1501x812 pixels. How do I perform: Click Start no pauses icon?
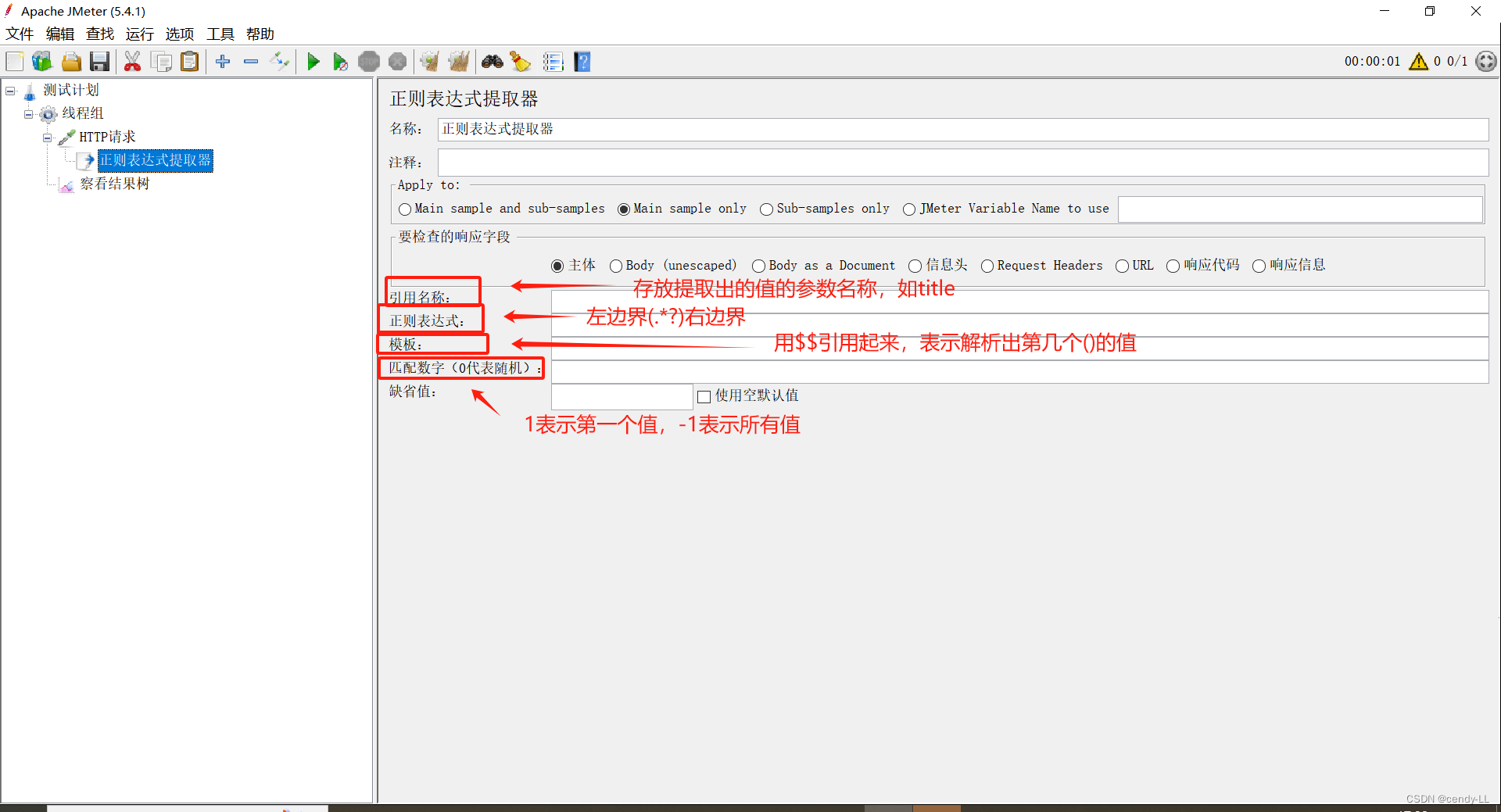(340, 62)
